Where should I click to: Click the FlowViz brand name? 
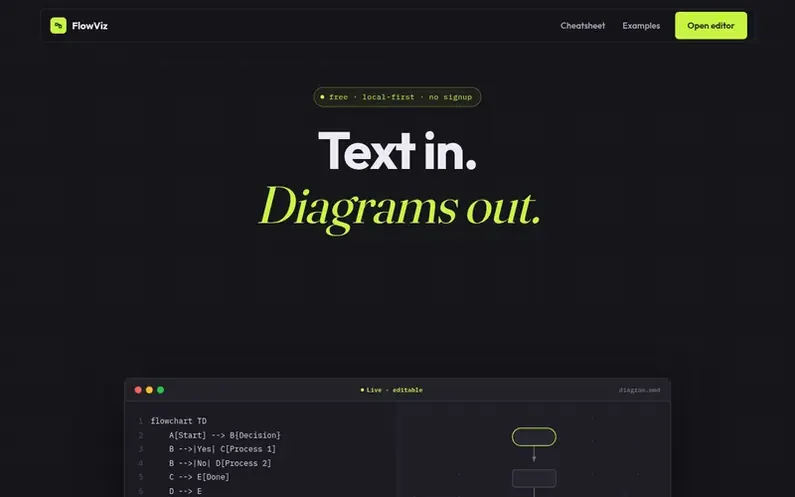click(90, 26)
